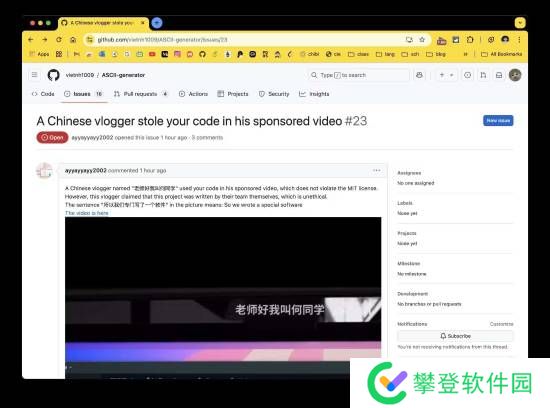Click the install/cast icon in address bar
This screenshot has height=408, width=550.
pos(409,40)
